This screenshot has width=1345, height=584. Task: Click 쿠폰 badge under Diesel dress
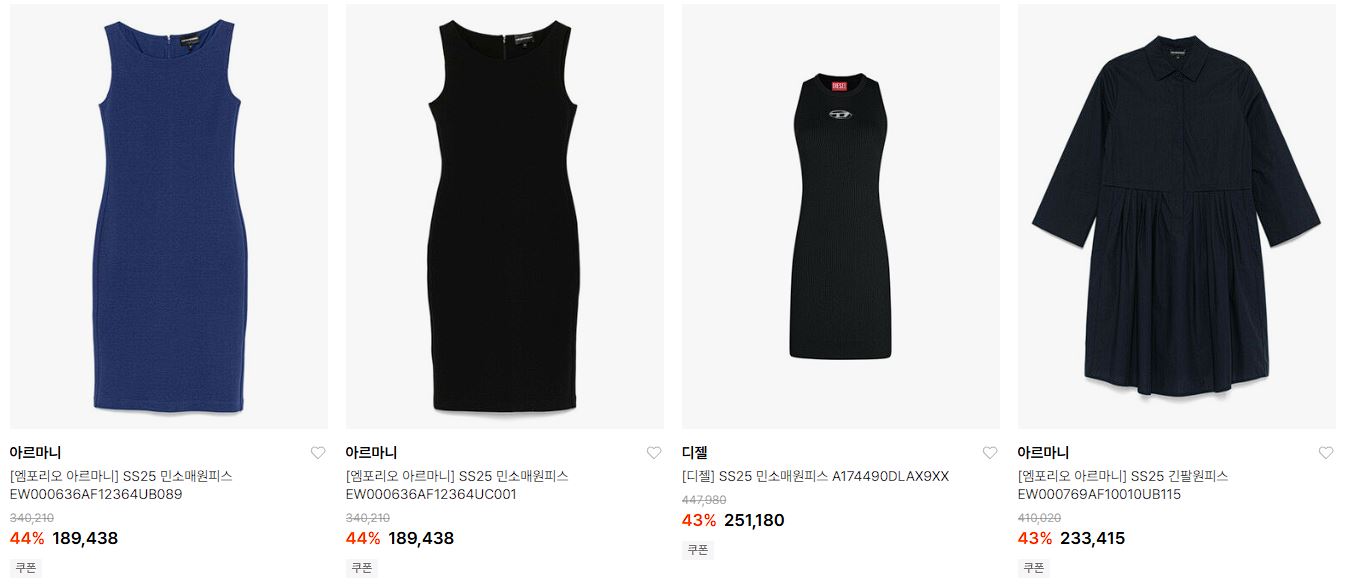[x=698, y=549]
